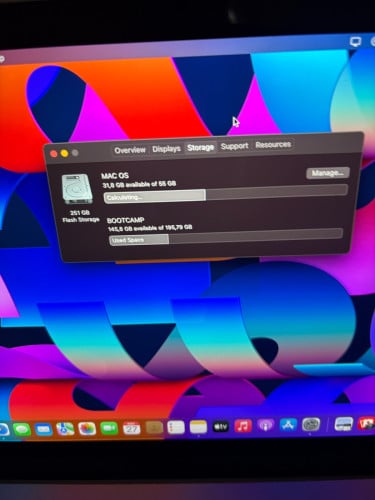Switch to the Displays tab

166,149
